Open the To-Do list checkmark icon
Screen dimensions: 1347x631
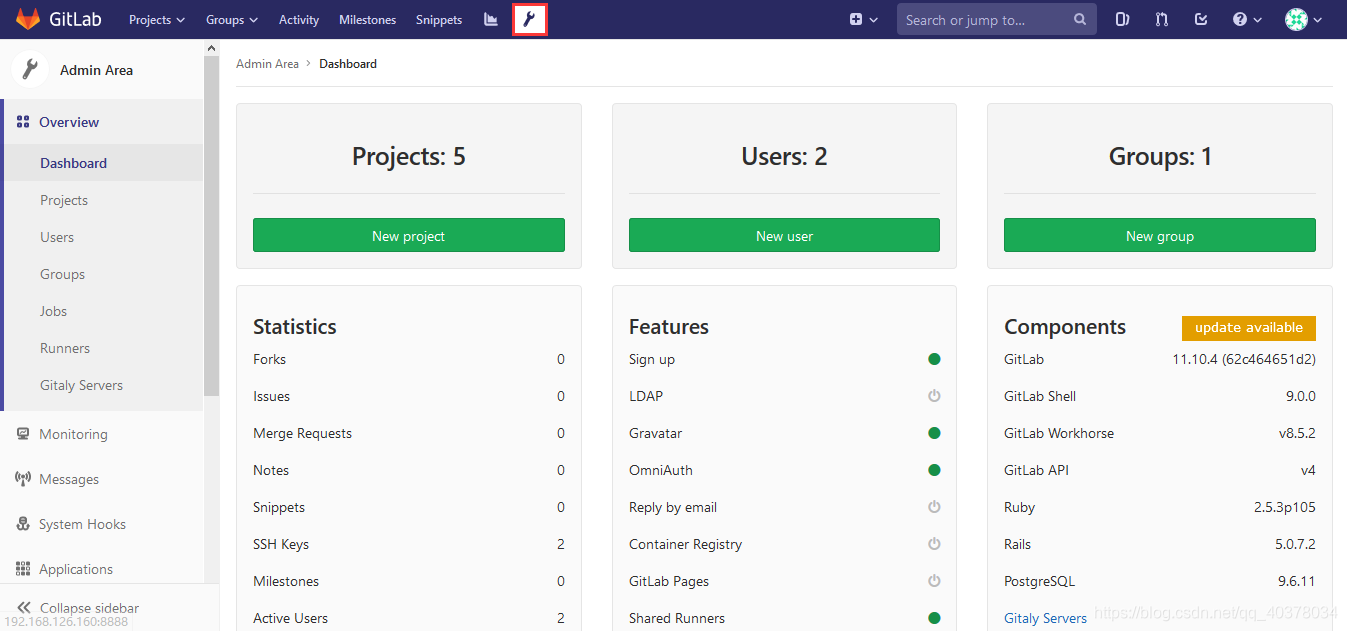click(x=1201, y=19)
